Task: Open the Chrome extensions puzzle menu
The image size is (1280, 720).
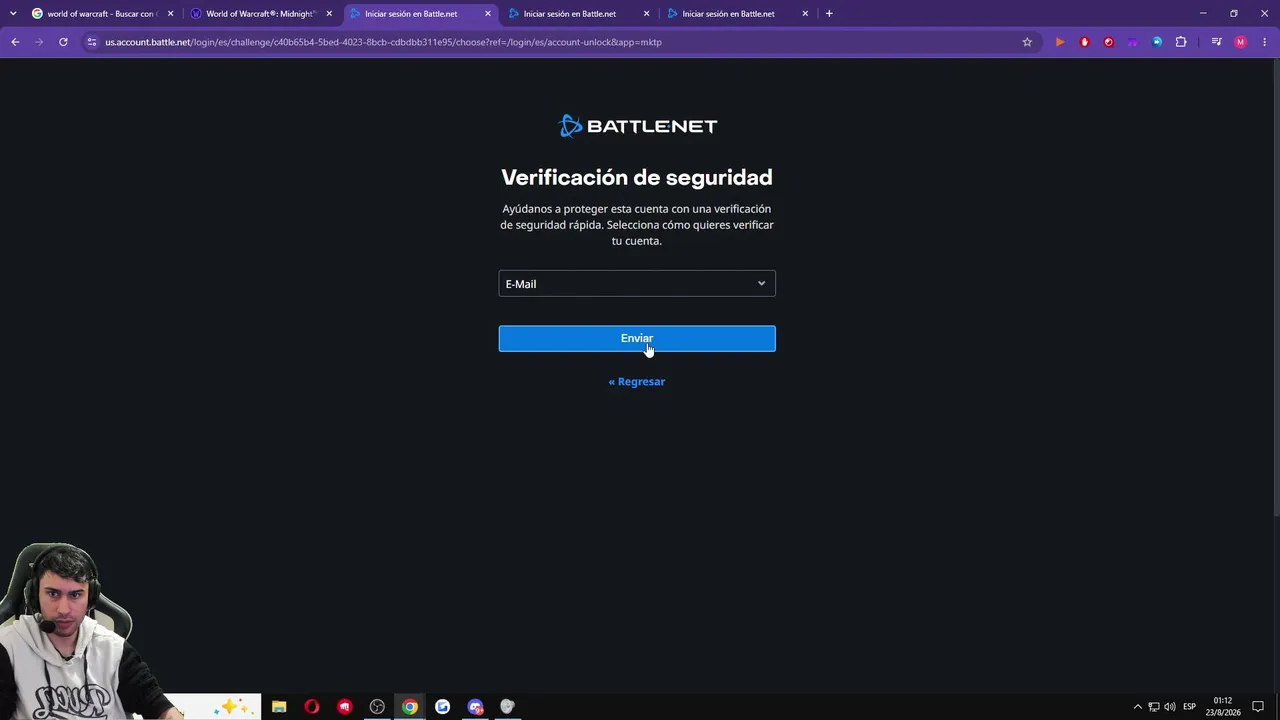Action: [x=1181, y=42]
